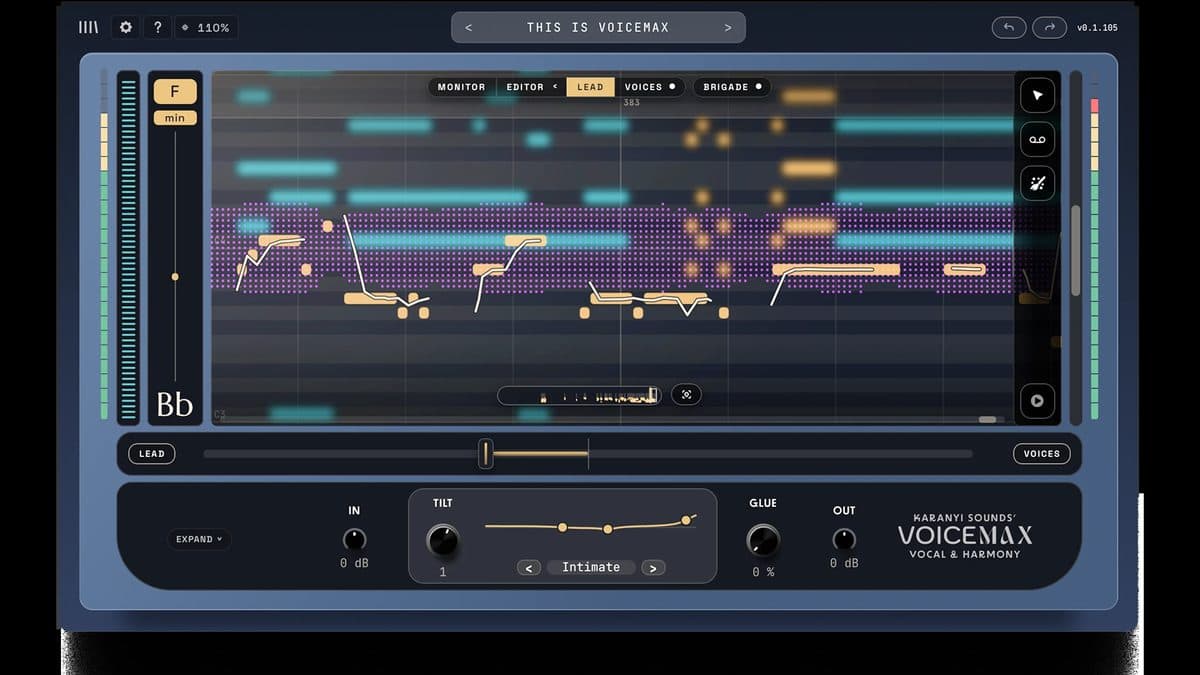Select the next EQ character arrow
Image resolution: width=1200 pixels, height=675 pixels.
click(x=654, y=568)
